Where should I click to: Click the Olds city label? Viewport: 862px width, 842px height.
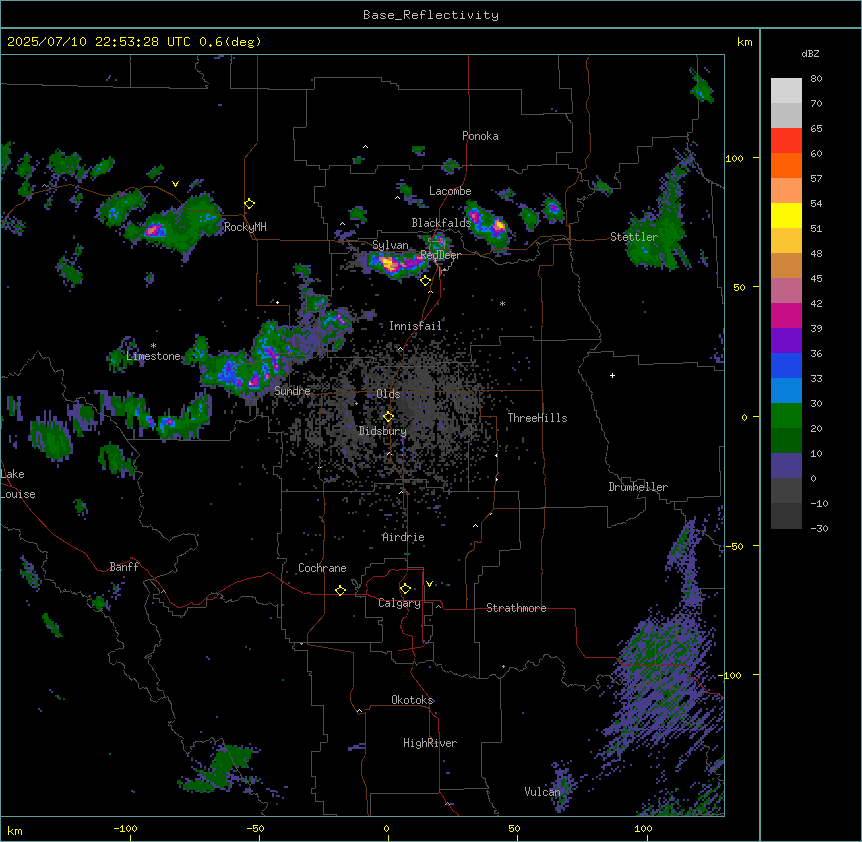(388, 394)
